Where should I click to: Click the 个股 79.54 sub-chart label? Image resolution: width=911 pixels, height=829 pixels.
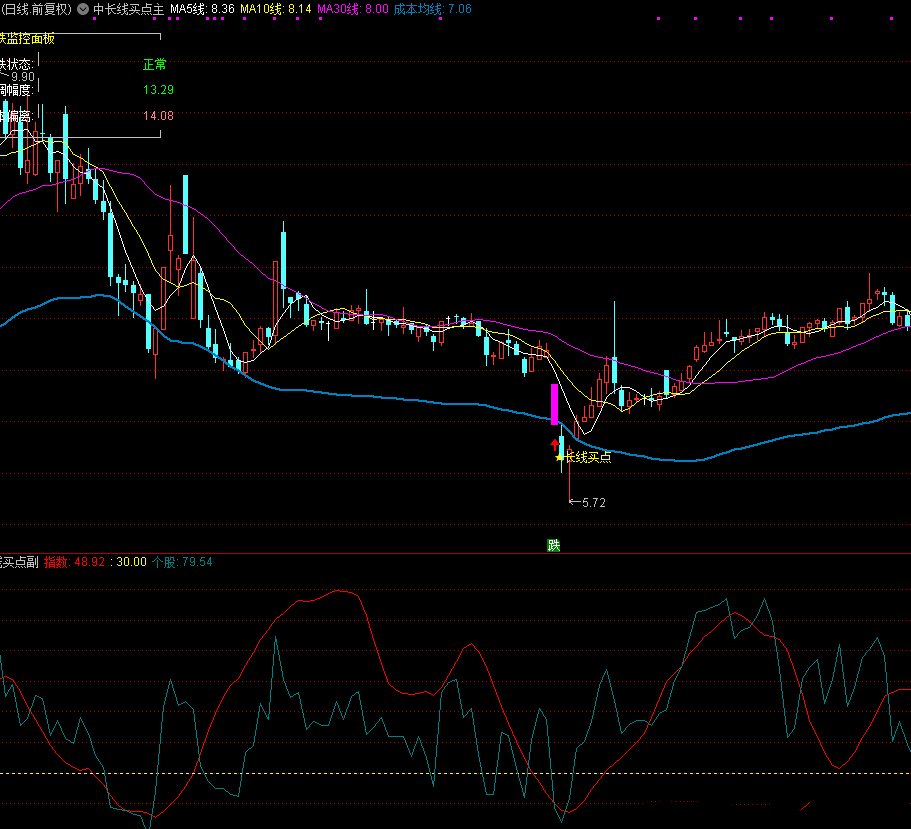point(182,562)
